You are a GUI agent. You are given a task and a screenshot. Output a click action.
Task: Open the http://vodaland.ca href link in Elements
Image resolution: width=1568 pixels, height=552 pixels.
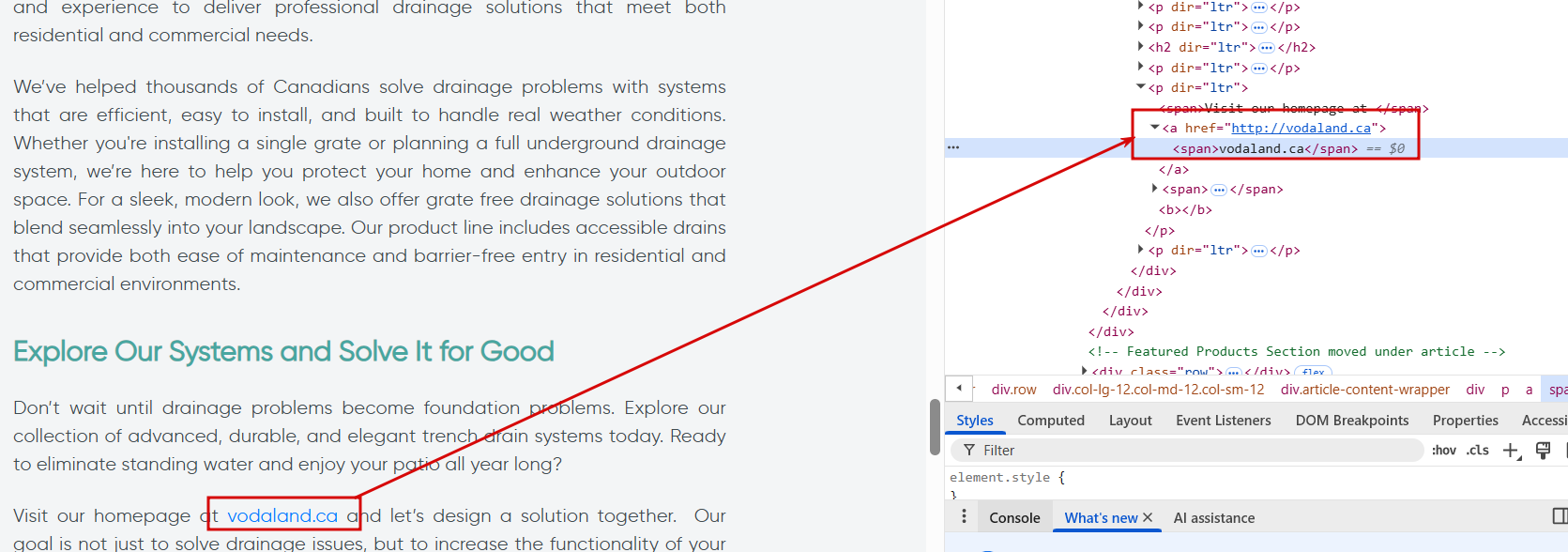(1301, 129)
